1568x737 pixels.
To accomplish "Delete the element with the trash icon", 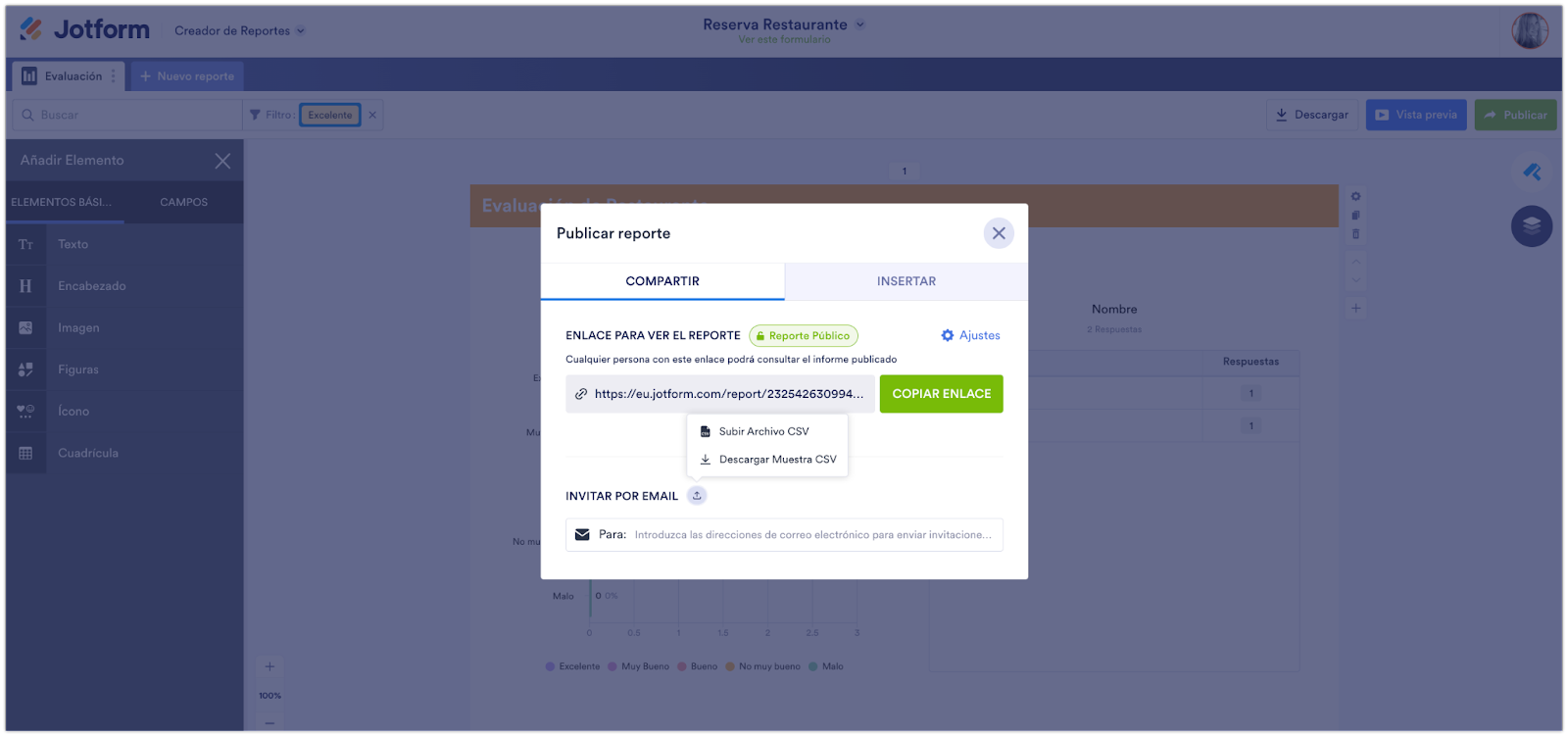I will (1356, 234).
